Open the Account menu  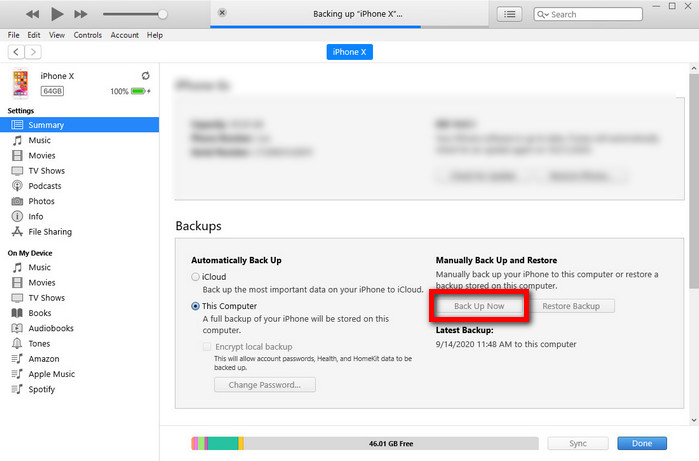[124, 35]
